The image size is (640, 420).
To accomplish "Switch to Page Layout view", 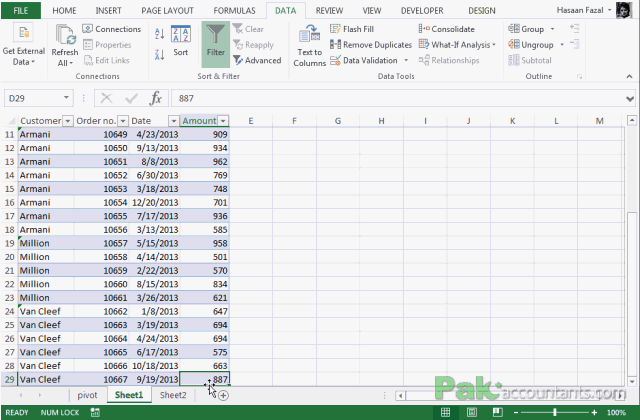I will tap(471, 412).
